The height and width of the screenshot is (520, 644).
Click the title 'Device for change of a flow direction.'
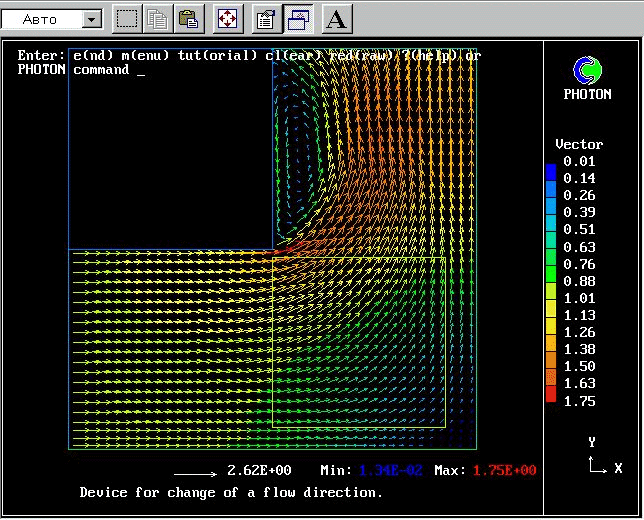231,492
